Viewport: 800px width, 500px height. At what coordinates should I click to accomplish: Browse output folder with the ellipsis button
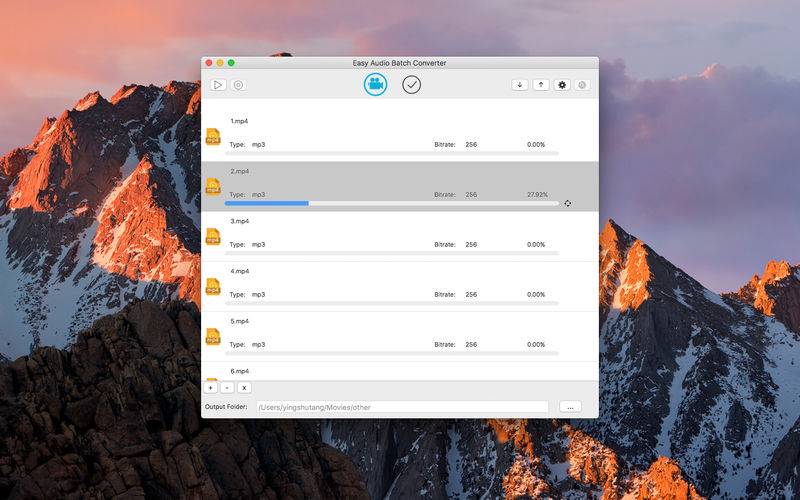coord(570,407)
